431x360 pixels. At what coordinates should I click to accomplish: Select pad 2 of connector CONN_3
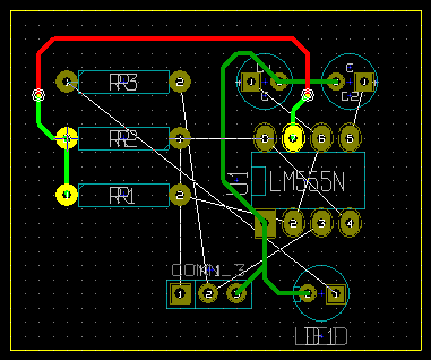click(208, 294)
